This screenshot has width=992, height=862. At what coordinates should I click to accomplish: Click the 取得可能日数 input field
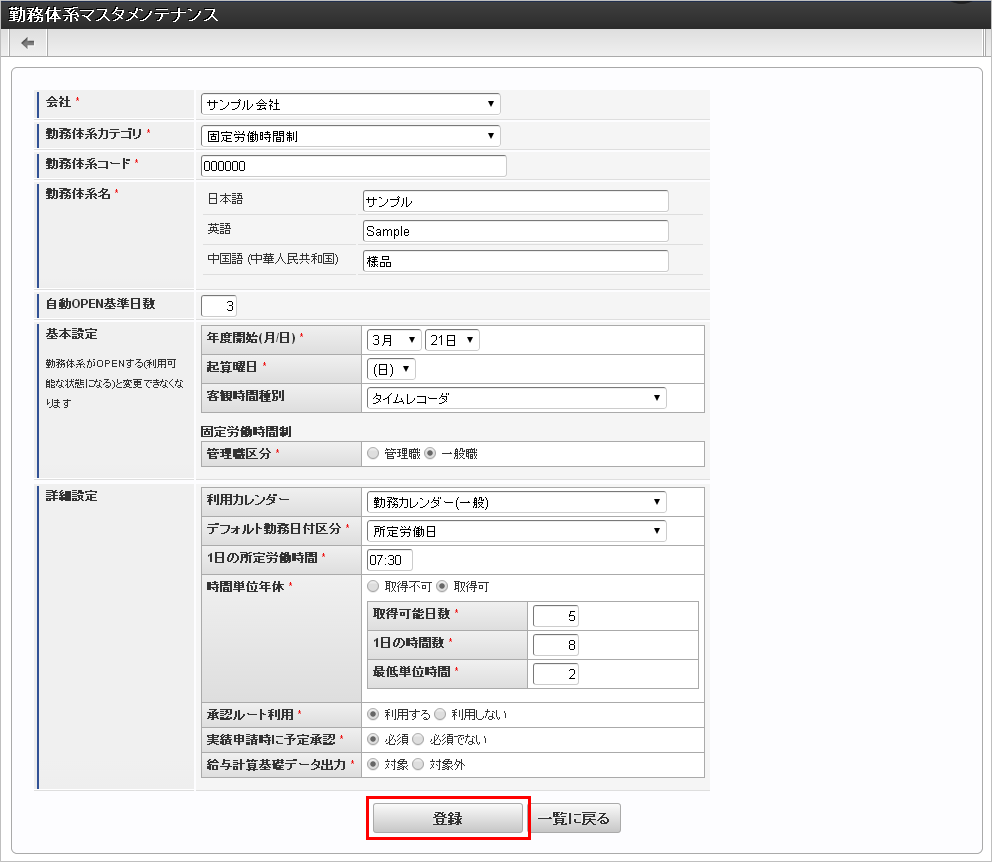(555, 616)
